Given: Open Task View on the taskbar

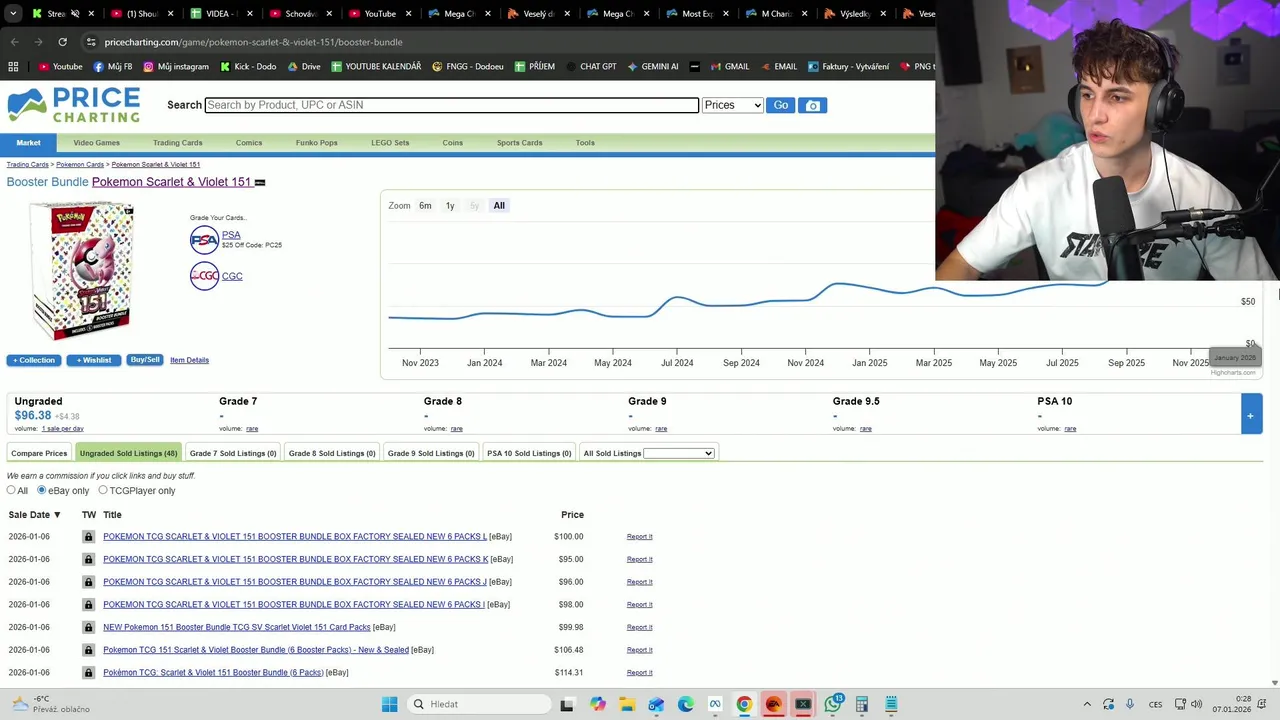Looking at the screenshot, I should pos(567,704).
